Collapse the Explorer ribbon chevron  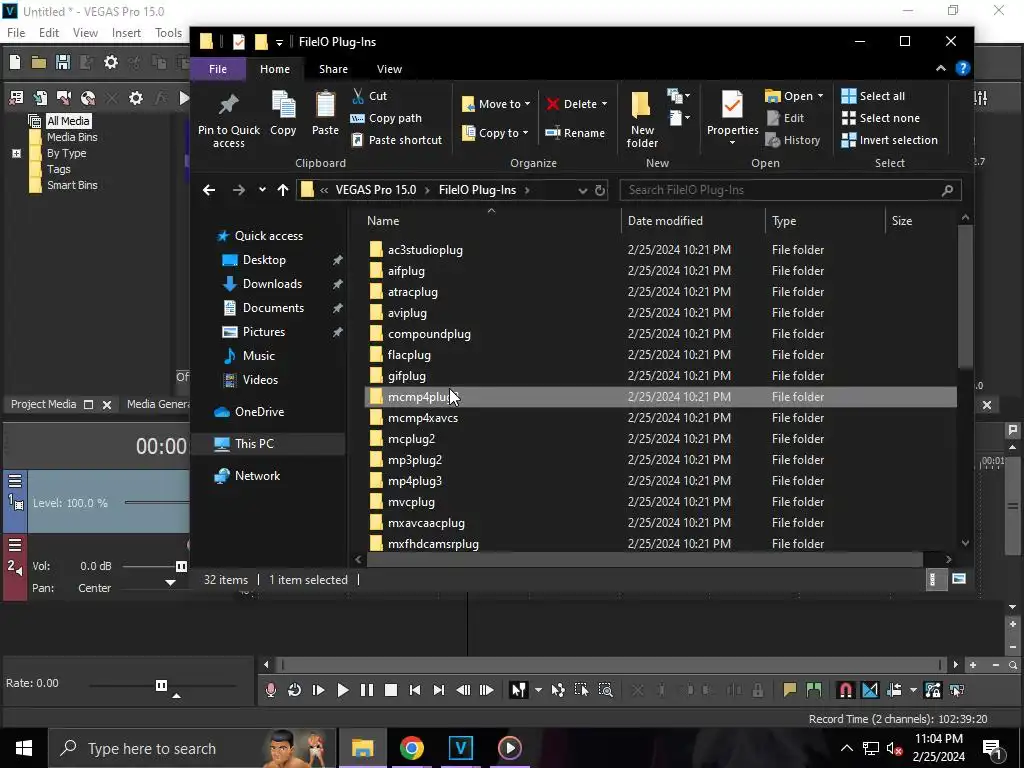point(940,68)
